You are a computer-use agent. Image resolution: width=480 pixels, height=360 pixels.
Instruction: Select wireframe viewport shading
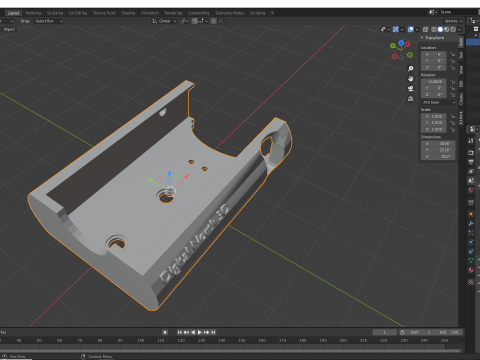click(434, 29)
